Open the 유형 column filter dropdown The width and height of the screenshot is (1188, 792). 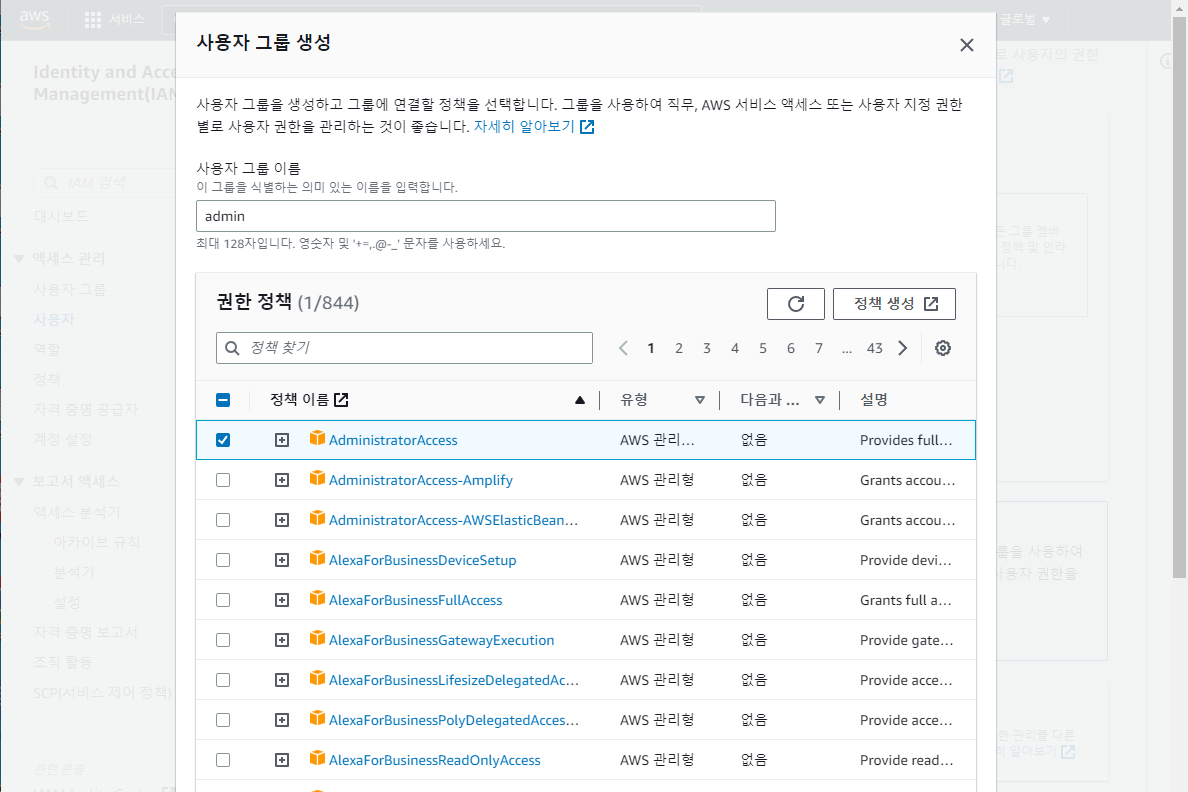click(x=700, y=400)
